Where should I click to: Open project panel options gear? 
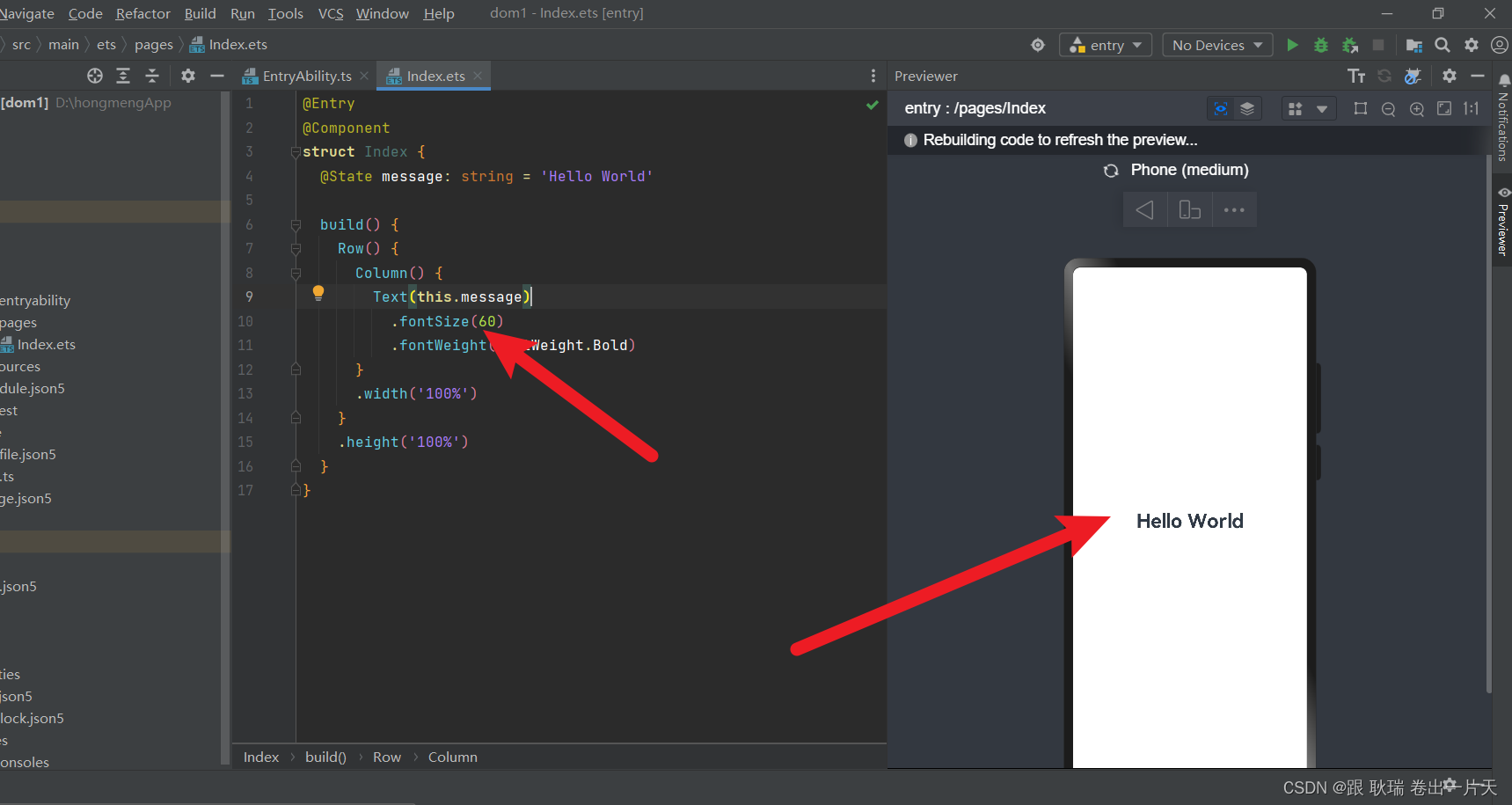coord(187,76)
